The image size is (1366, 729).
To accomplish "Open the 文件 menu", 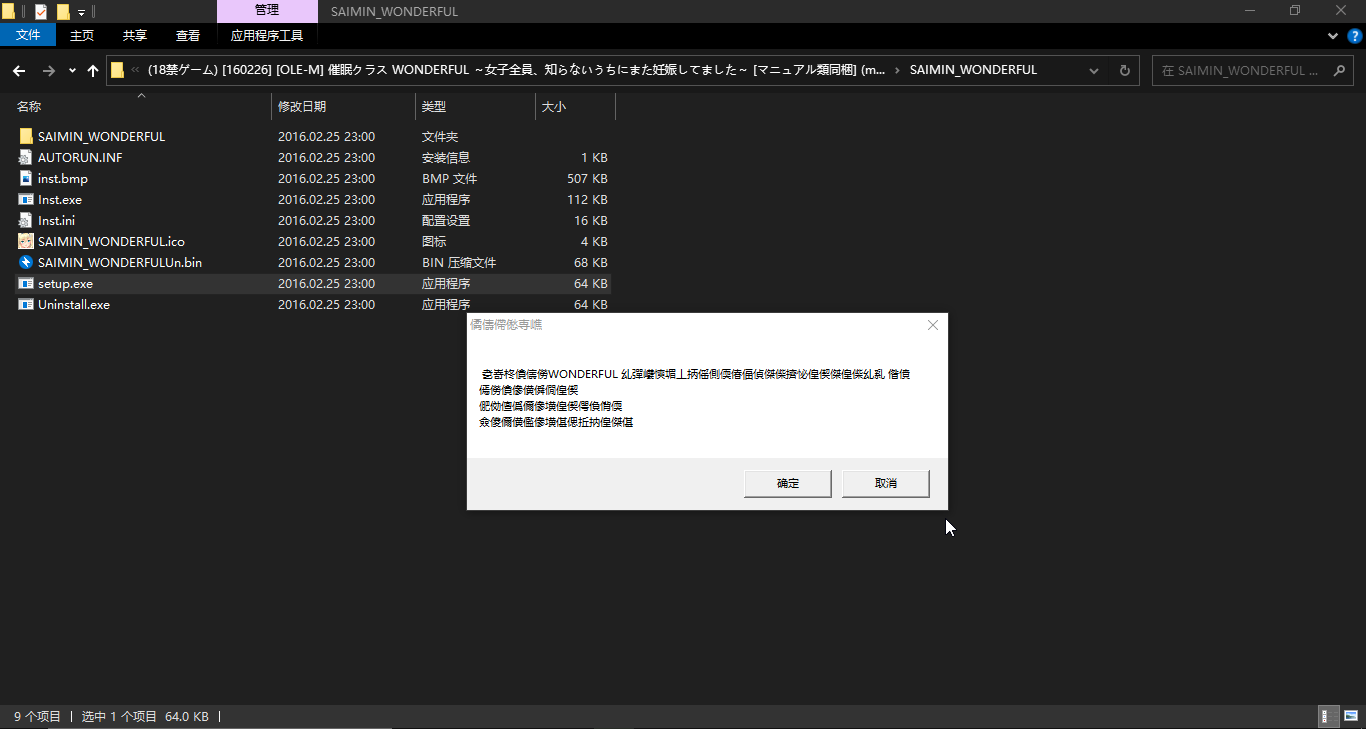I will pos(28,36).
